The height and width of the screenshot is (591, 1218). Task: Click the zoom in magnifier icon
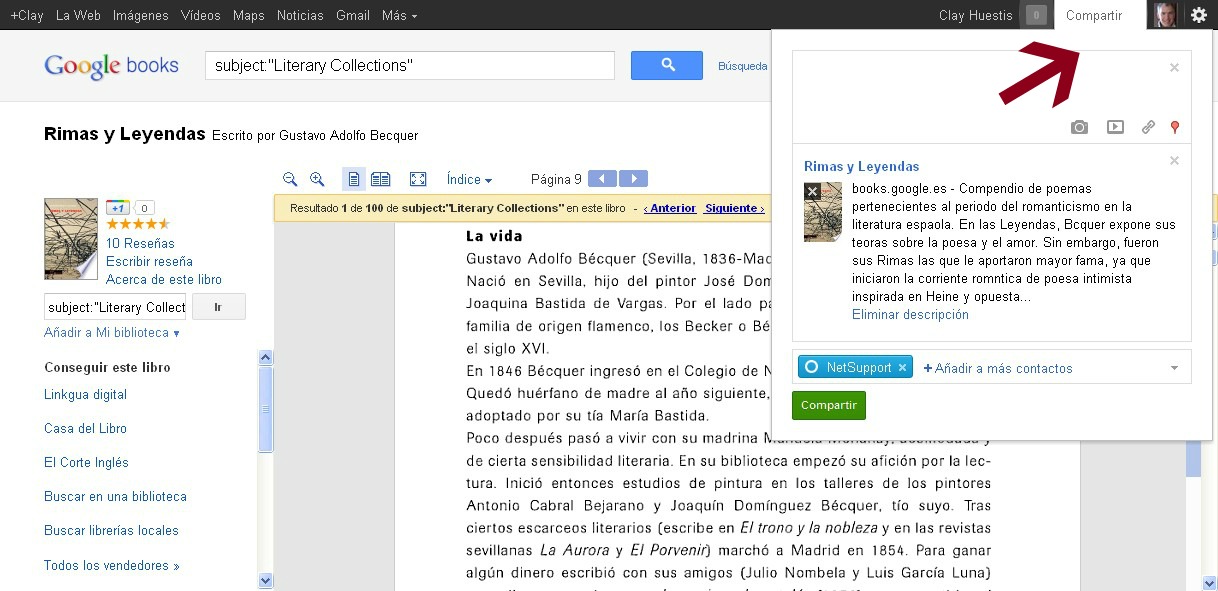(x=317, y=179)
